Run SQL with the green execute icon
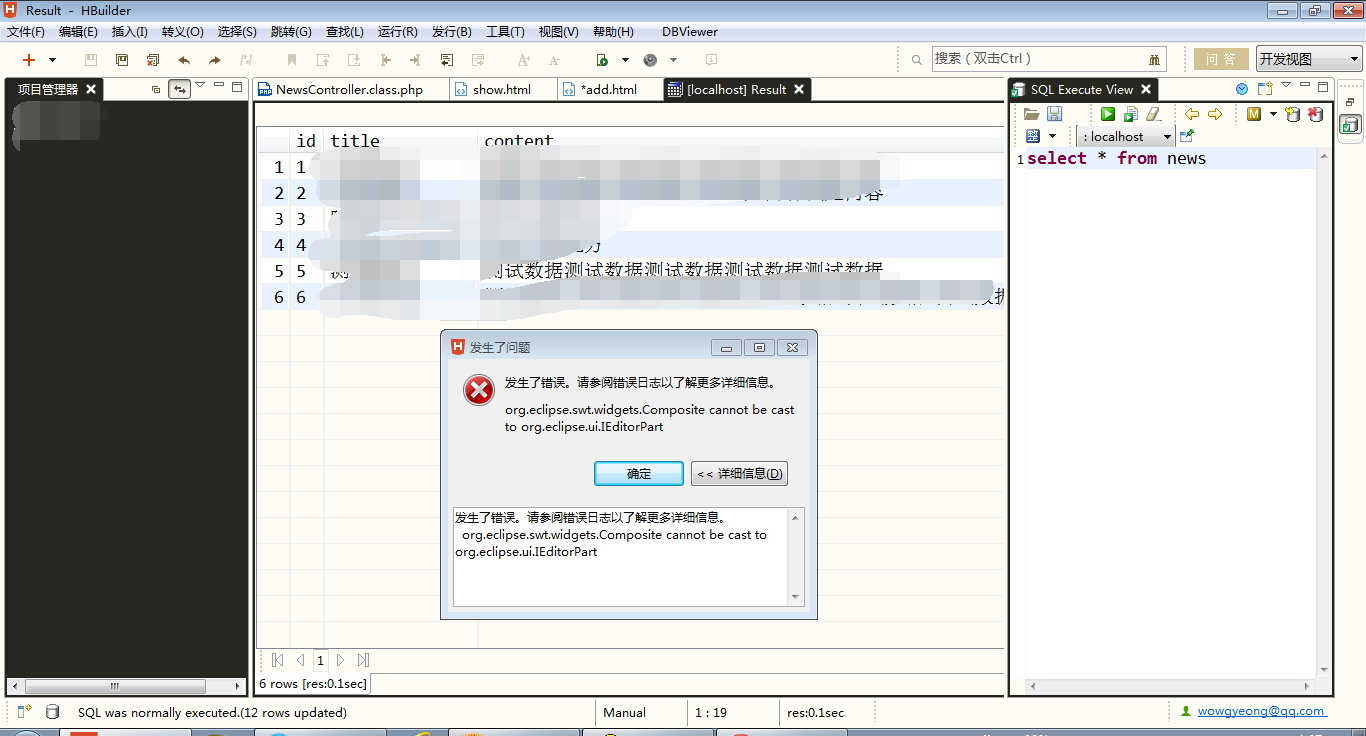 pos(1108,115)
